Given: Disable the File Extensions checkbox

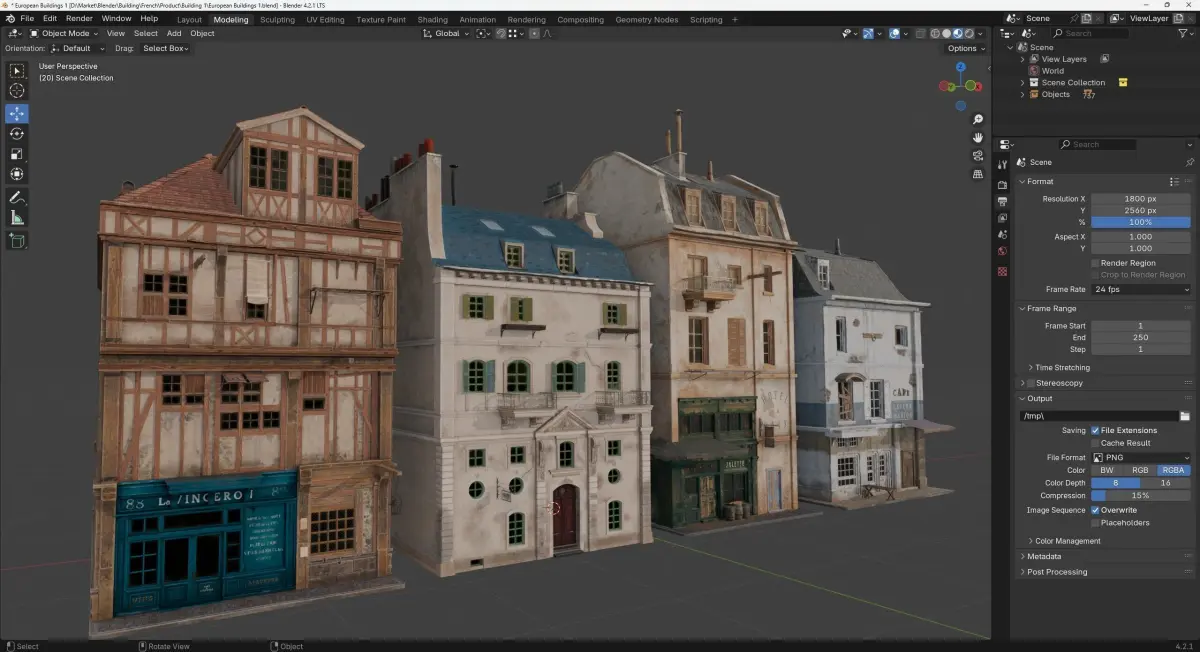Looking at the screenshot, I should (1096, 431).
